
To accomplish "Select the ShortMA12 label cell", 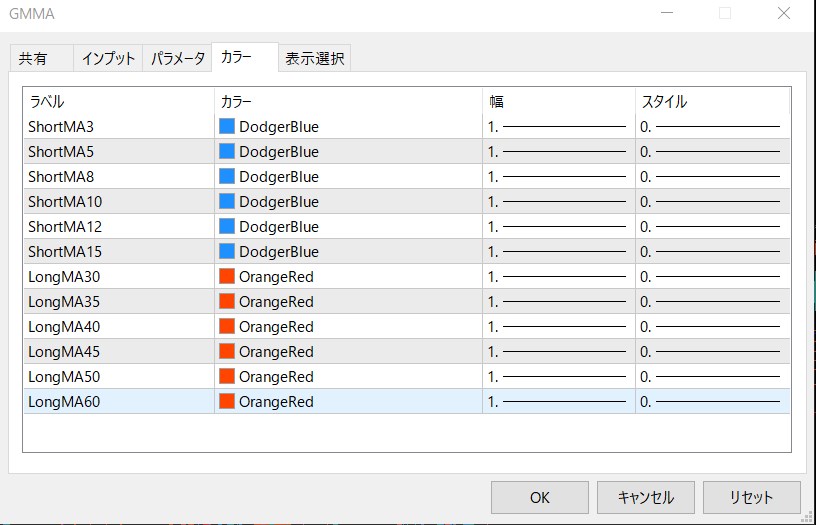I will tap(119, 226).
